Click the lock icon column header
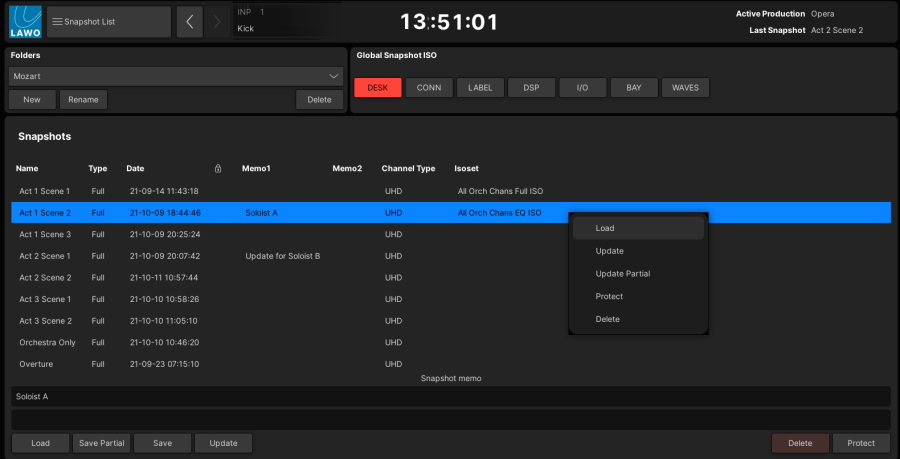This screenshot has width=900, height=459. (218, 168)
